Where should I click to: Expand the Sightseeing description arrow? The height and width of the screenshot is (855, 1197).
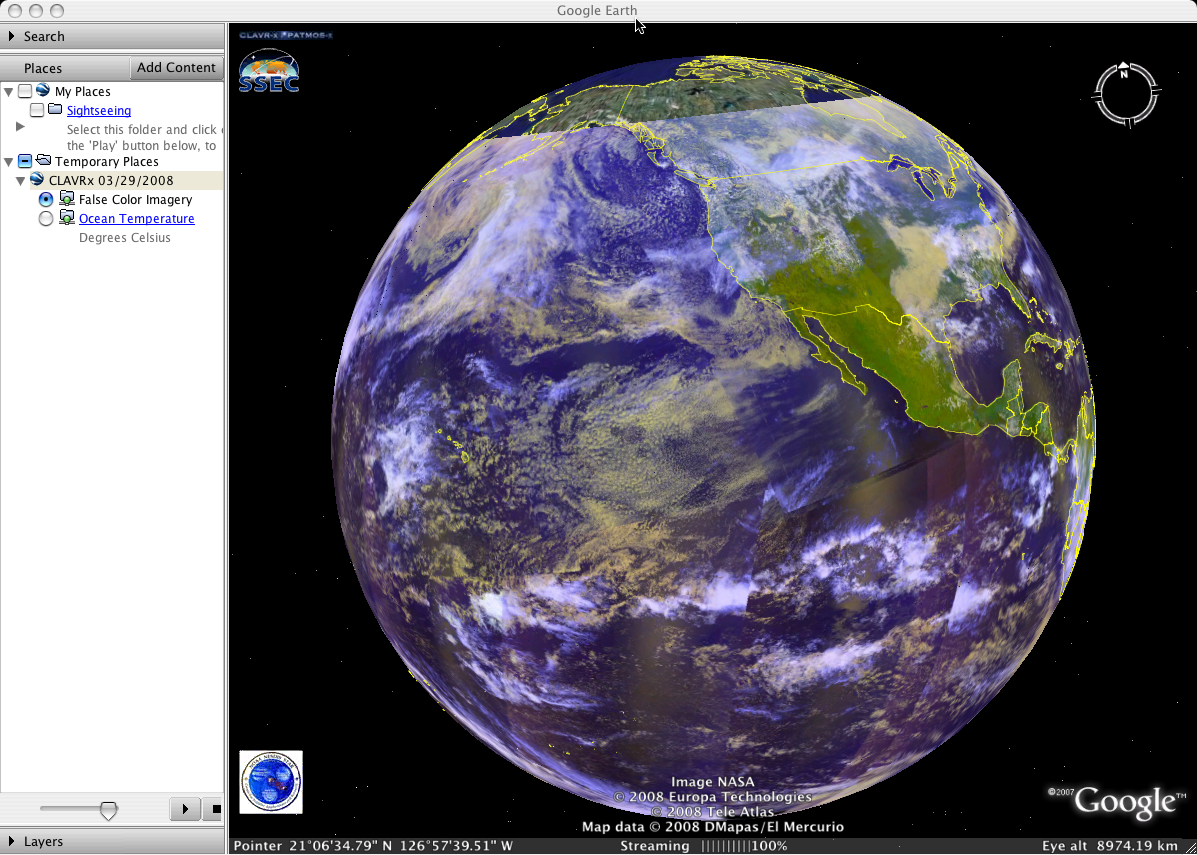click(x=21, y=127)
